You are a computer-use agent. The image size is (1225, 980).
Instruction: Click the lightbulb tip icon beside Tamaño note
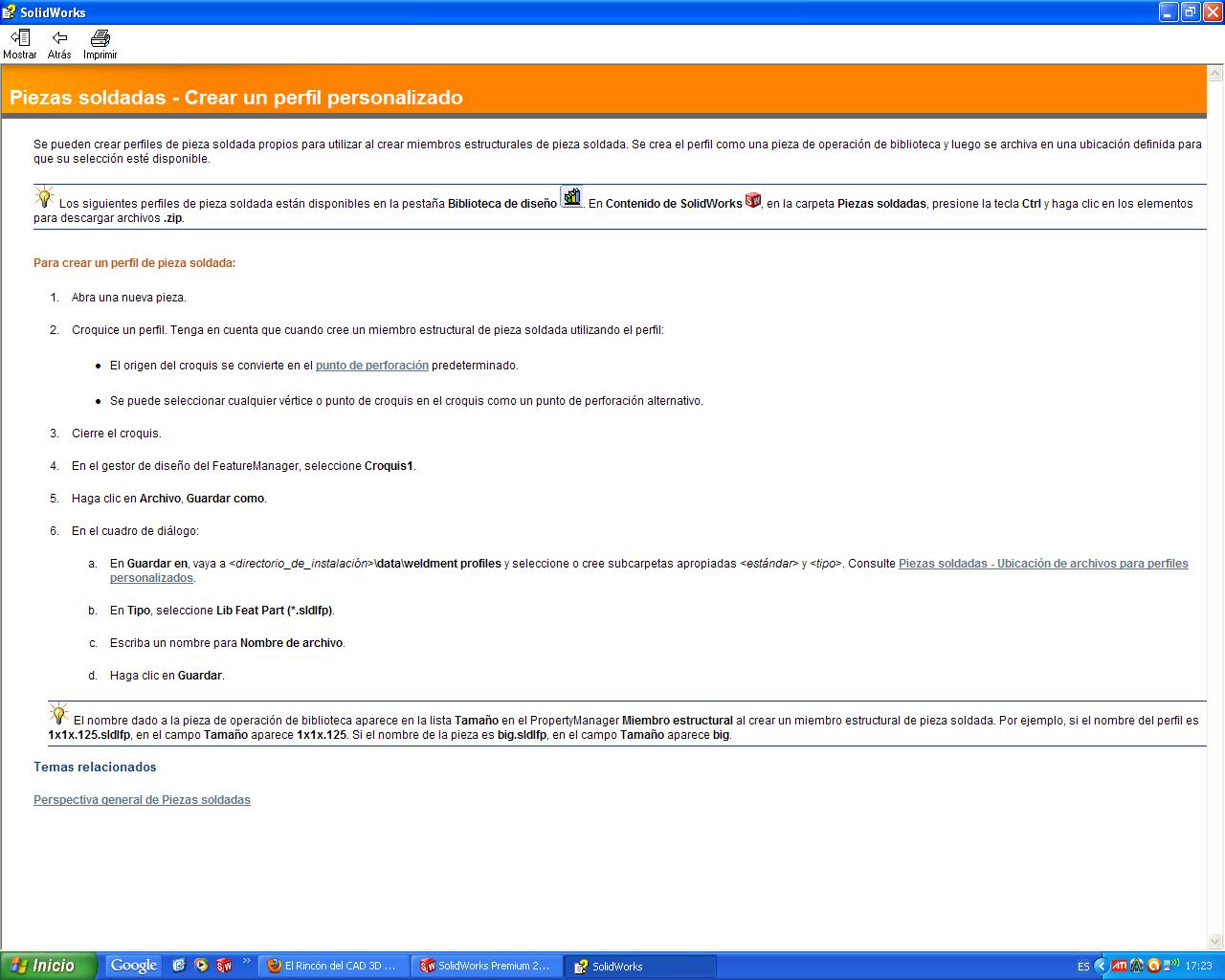point(58,714)
